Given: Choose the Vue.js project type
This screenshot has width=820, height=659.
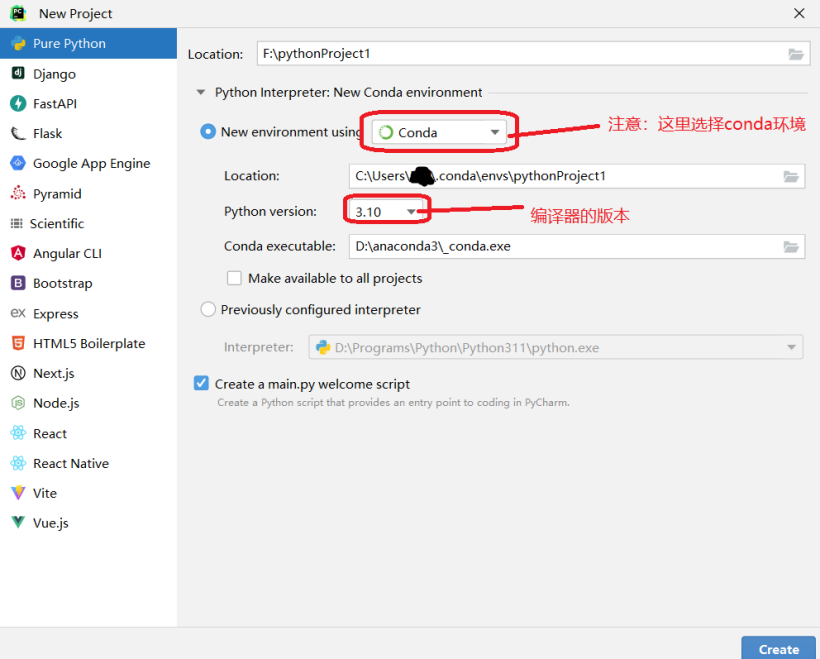Looking at the screenshot, I should coord(50,523).
